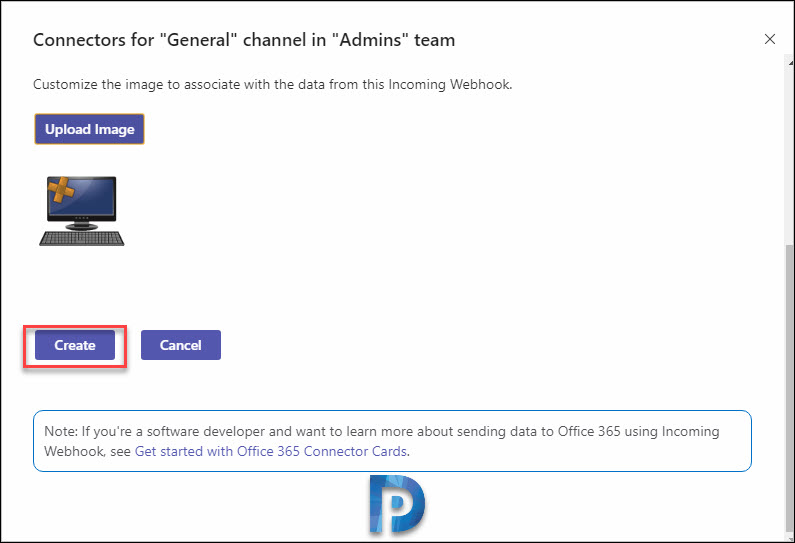Click the Upload Image button
The width and height of the screenshot is (795, 543).
[89, 129]
